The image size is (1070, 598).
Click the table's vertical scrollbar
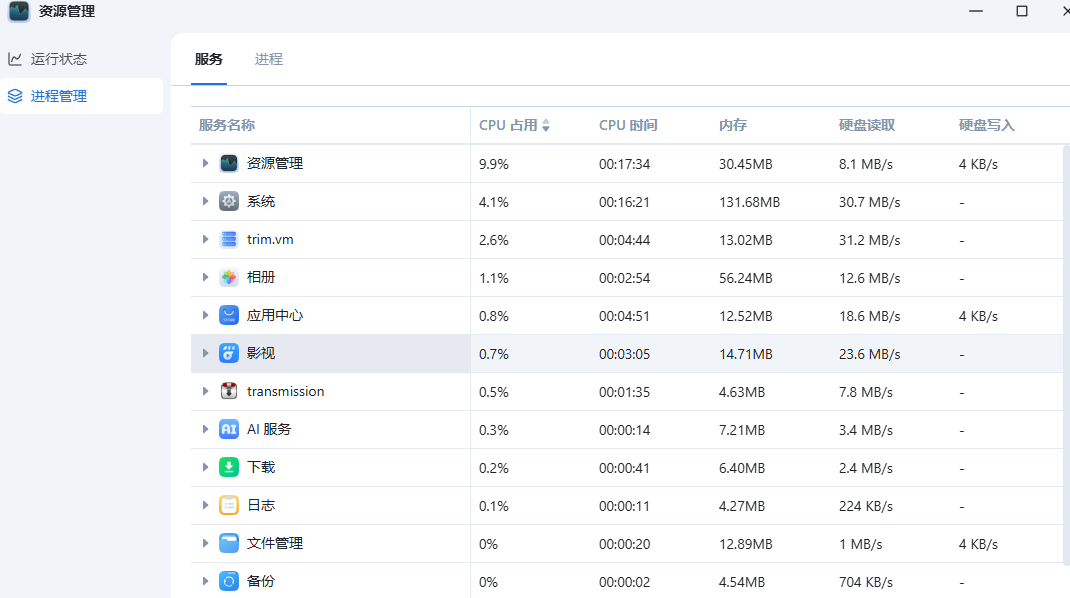(1067, 355)
